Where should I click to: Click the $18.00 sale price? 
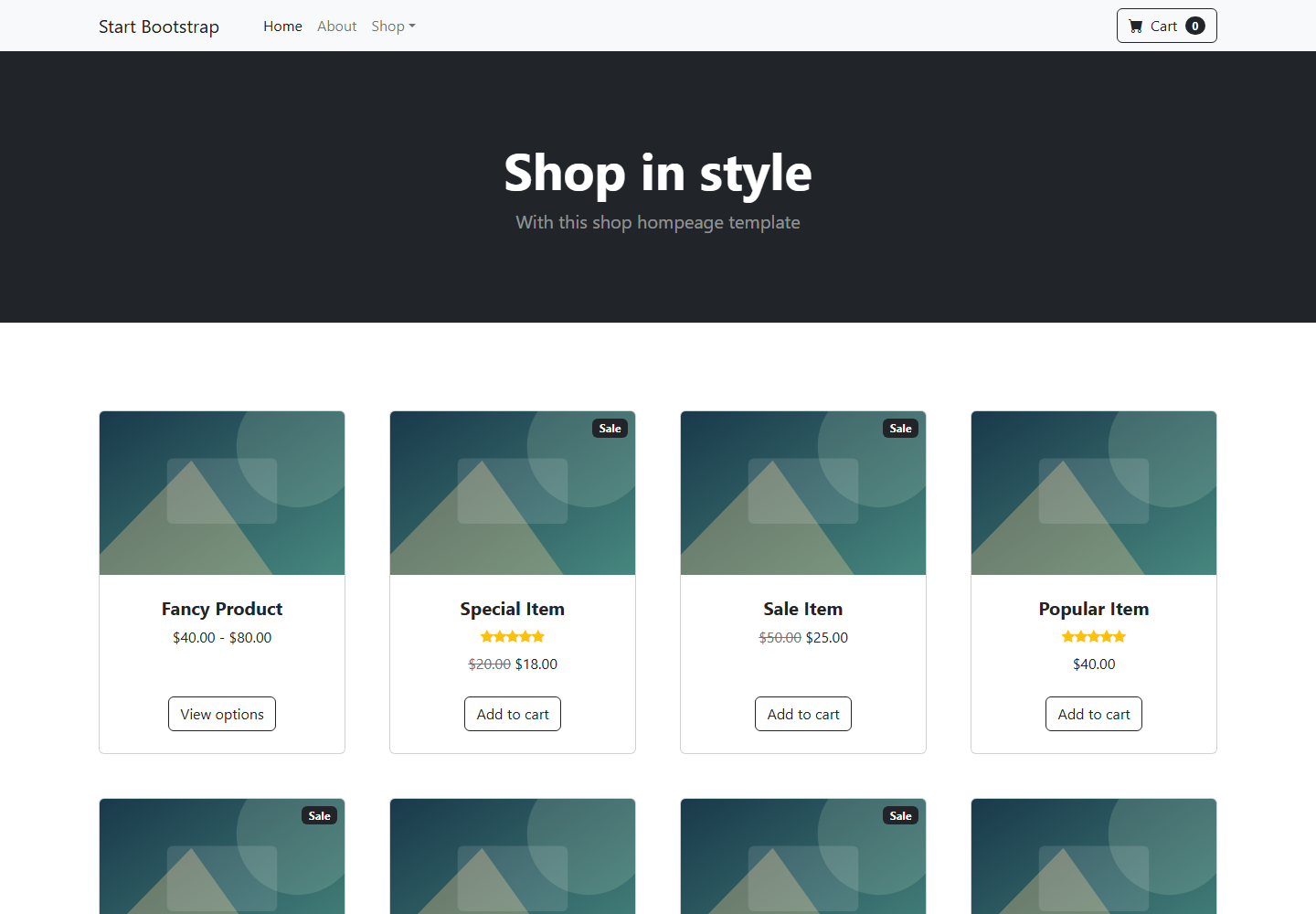pyautogui.click(x=536, y=664)
